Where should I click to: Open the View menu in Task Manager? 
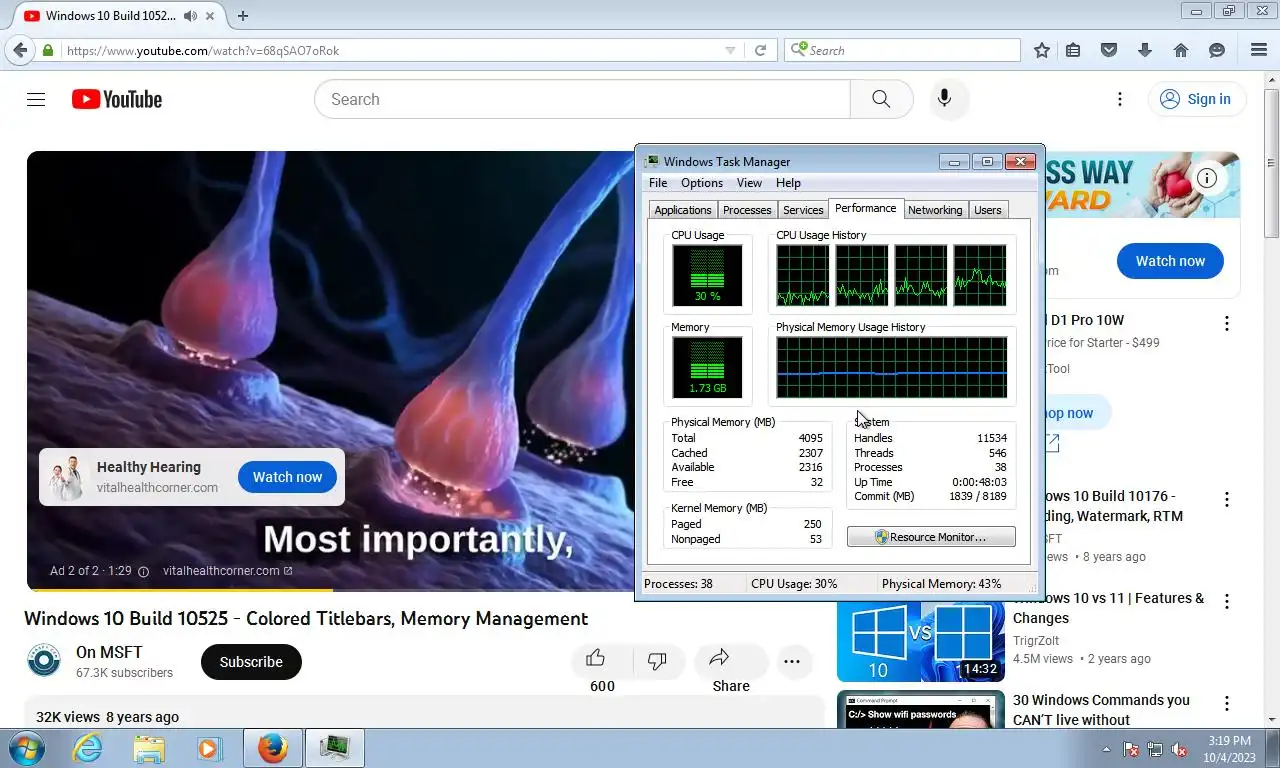749,183
